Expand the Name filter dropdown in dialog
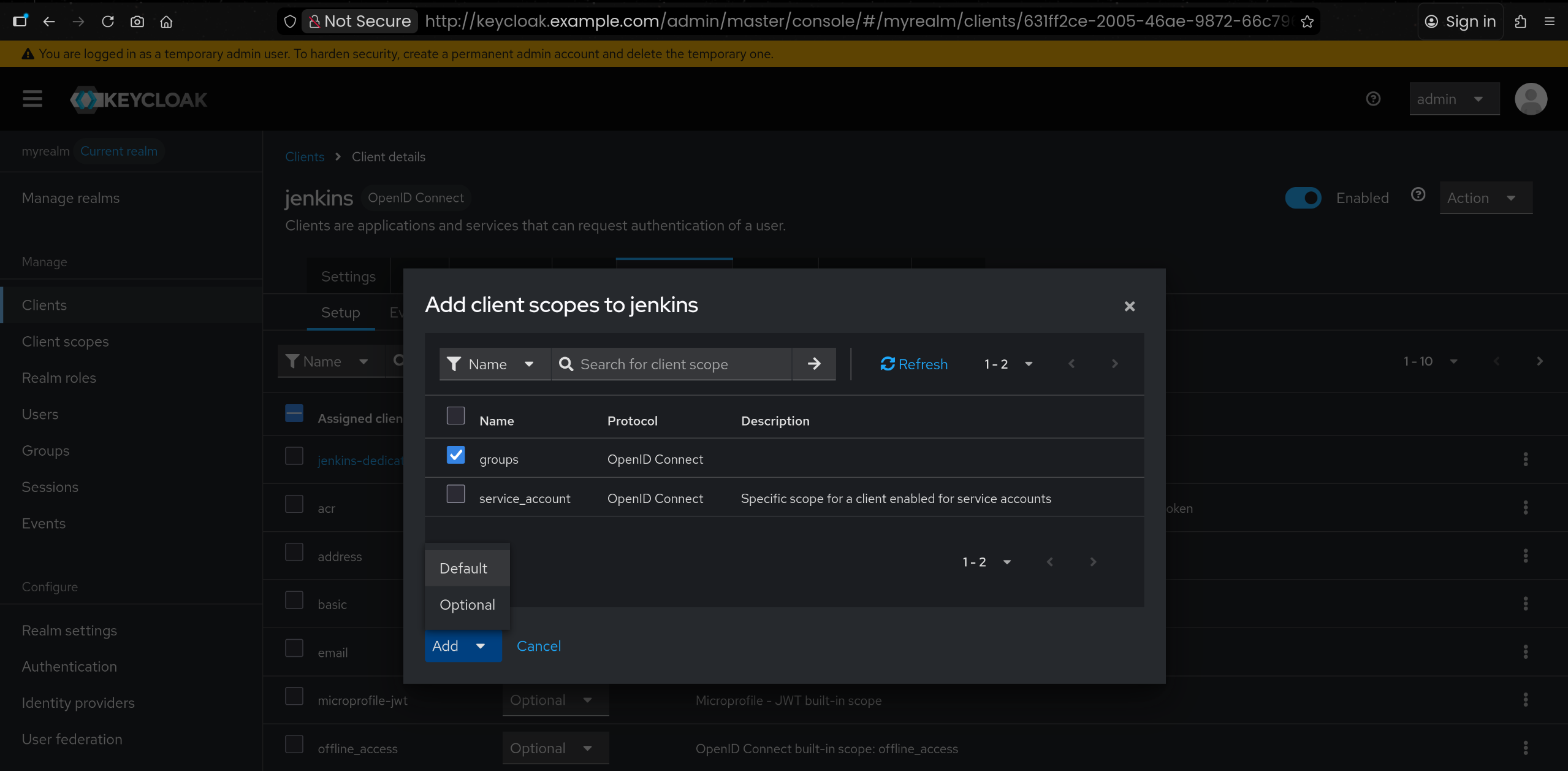Viewport: 1568px width, 771px height. click(x=494, y=364)
